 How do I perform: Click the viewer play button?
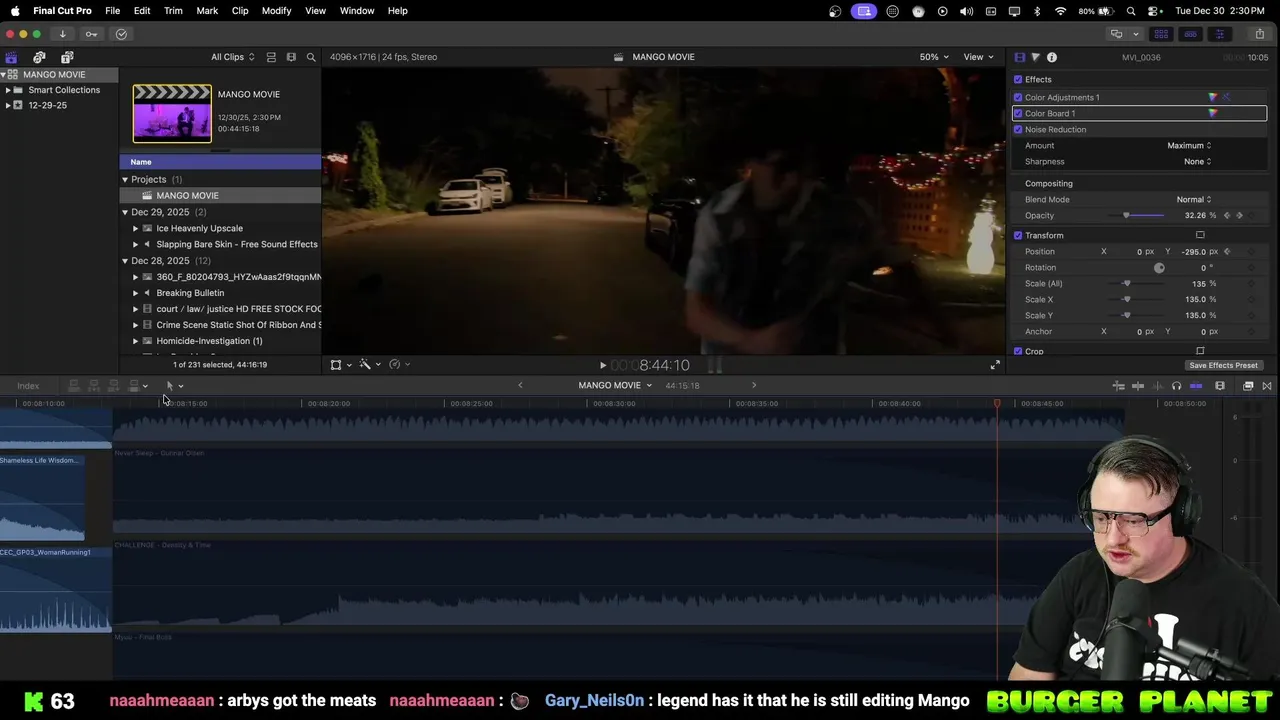coord(602,365)
